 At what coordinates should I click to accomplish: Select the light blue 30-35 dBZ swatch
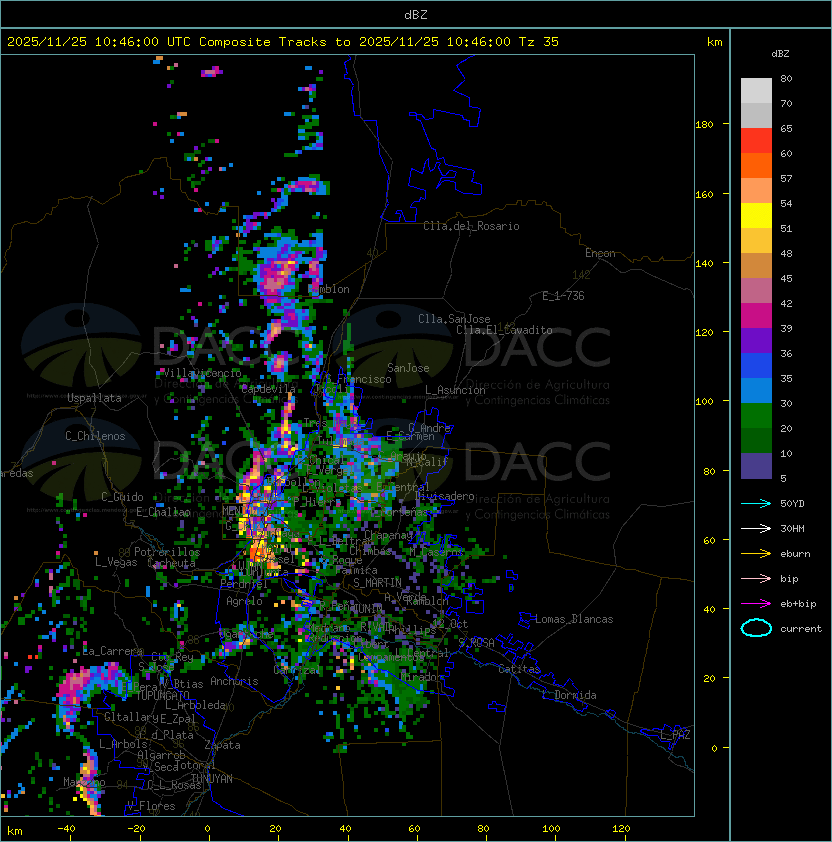click(756, 390)
